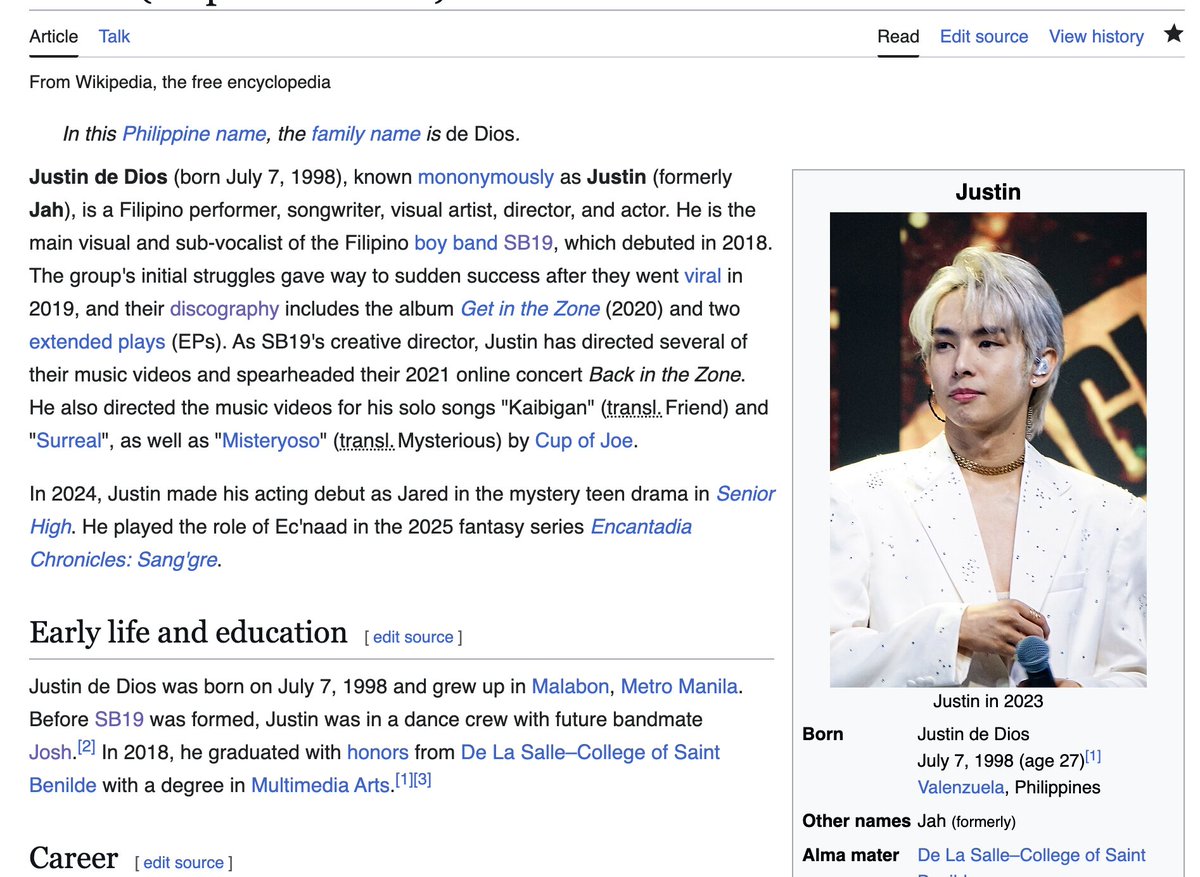
Task: Click edit source beside Early life and education
Action: tap(413, 637)
